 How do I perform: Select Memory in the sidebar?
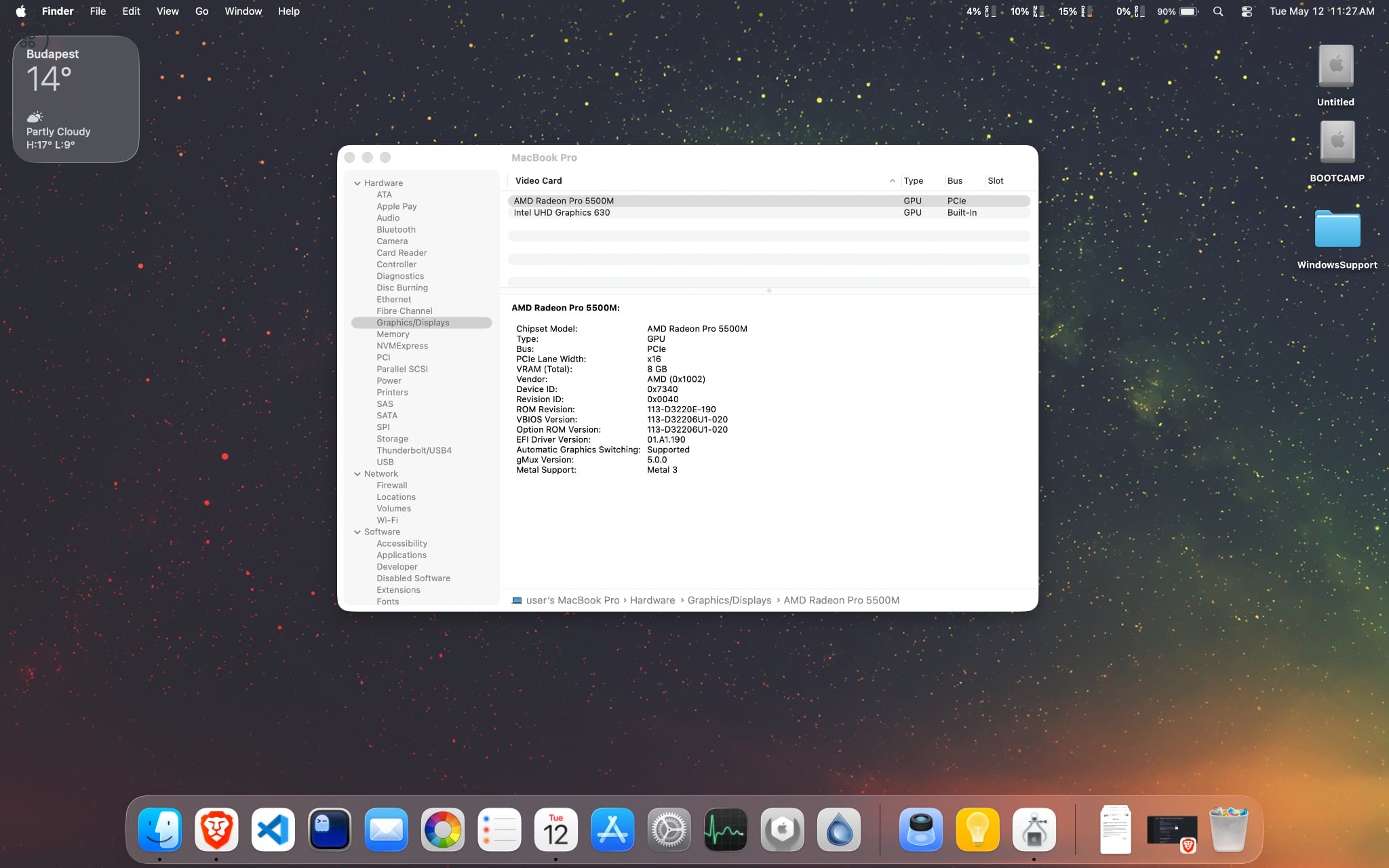[393, 334]
